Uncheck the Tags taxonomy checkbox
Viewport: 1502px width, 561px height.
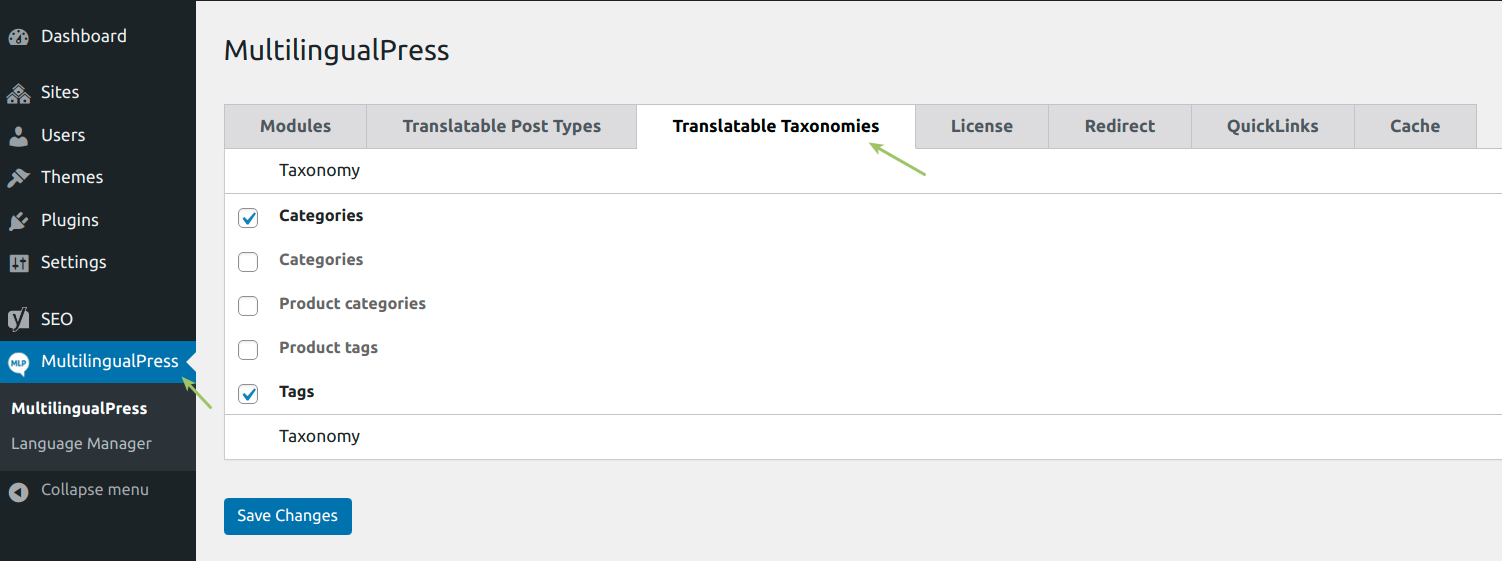pos(248,393)
